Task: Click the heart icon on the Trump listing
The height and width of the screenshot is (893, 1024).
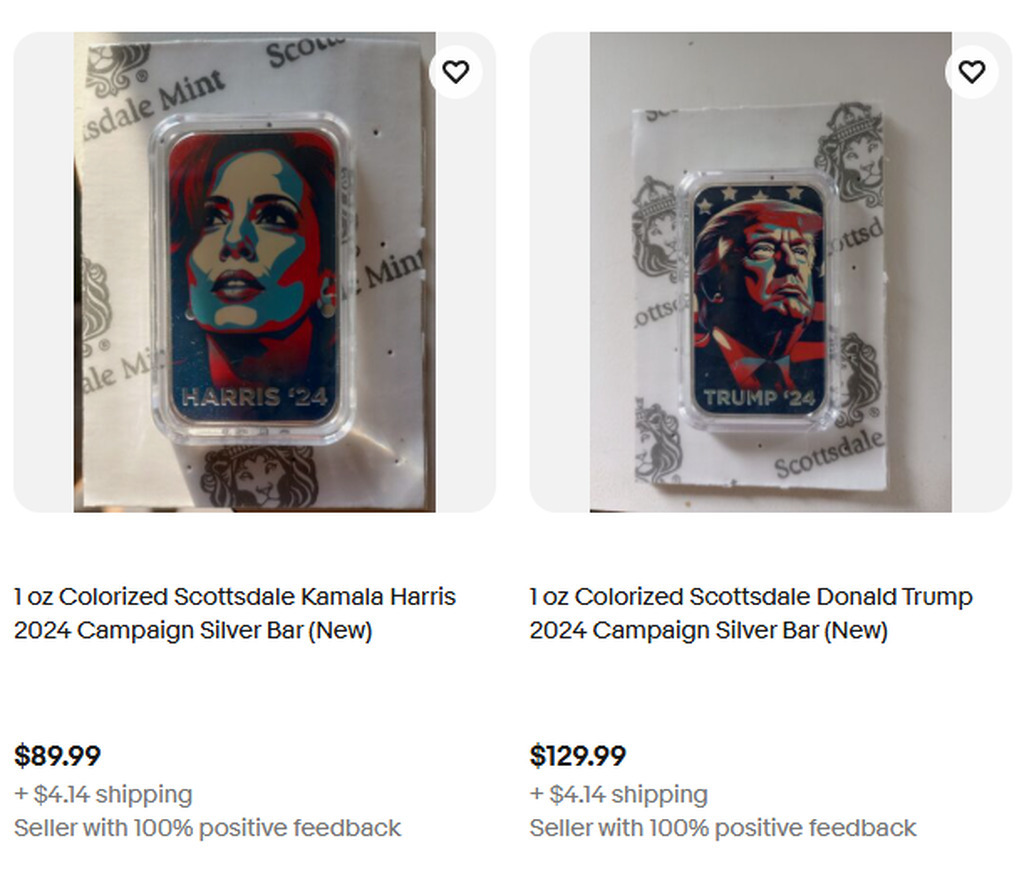Action: click(x=971, y=72)
